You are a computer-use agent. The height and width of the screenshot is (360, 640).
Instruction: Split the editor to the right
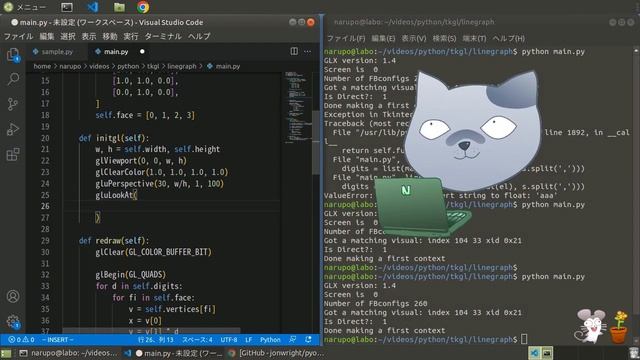tap(294, 51)
